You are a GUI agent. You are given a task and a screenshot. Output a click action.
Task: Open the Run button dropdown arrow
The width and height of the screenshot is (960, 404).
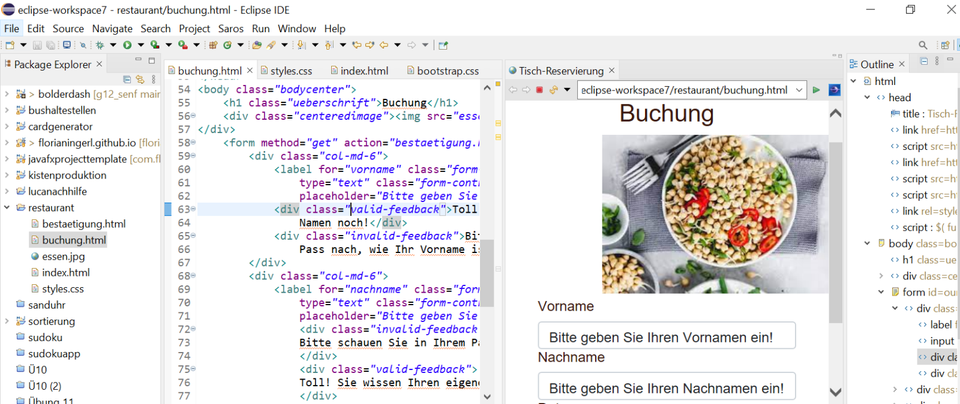(x=140, y=45)
